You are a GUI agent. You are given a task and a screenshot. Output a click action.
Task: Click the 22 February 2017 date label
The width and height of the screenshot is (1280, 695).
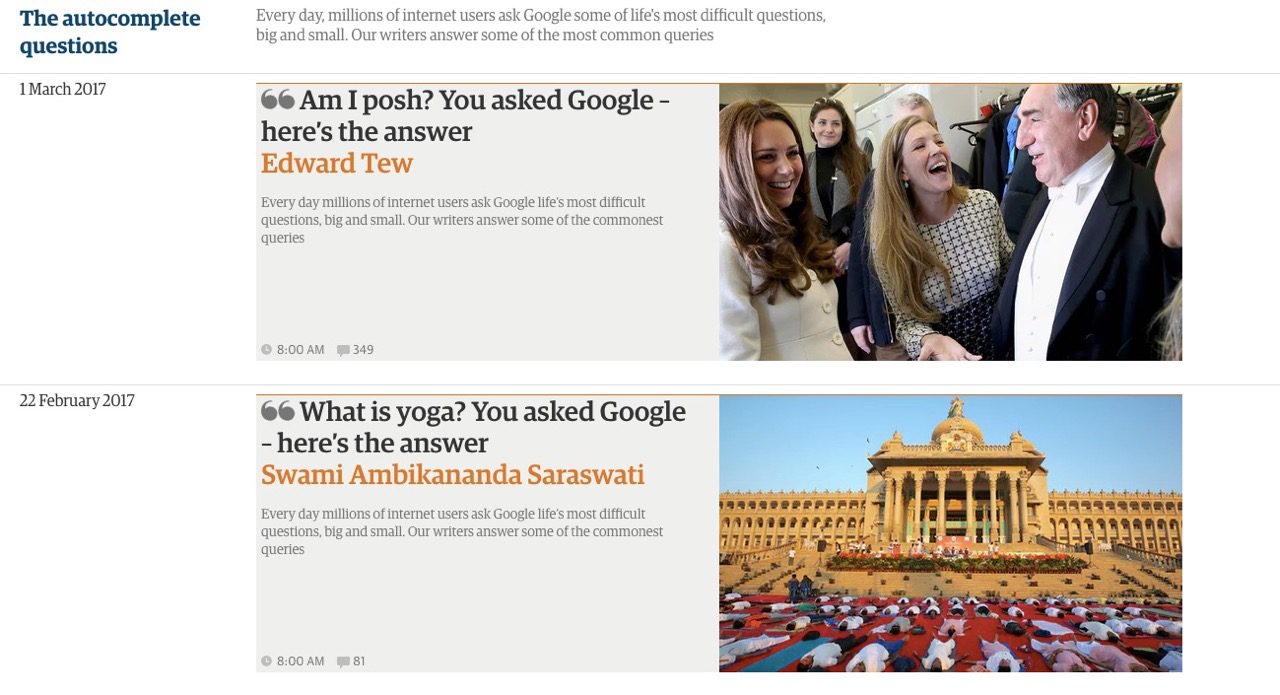pos(77,401)
